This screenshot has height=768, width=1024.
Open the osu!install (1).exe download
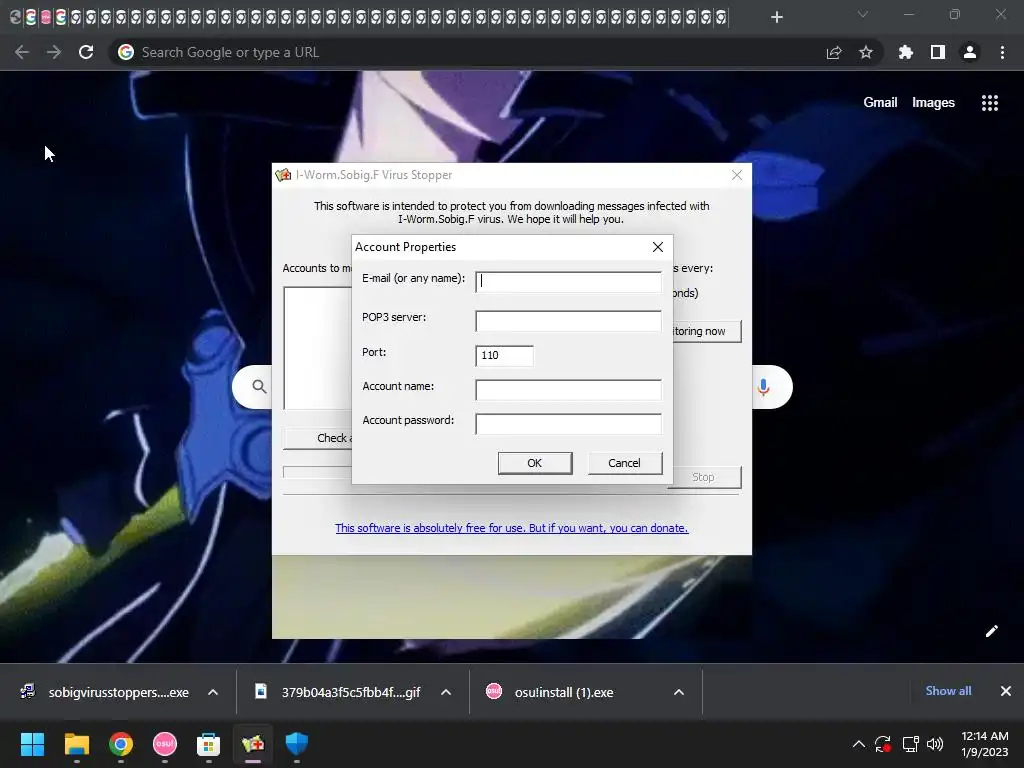pyautogui.click(x=551, y=692)
